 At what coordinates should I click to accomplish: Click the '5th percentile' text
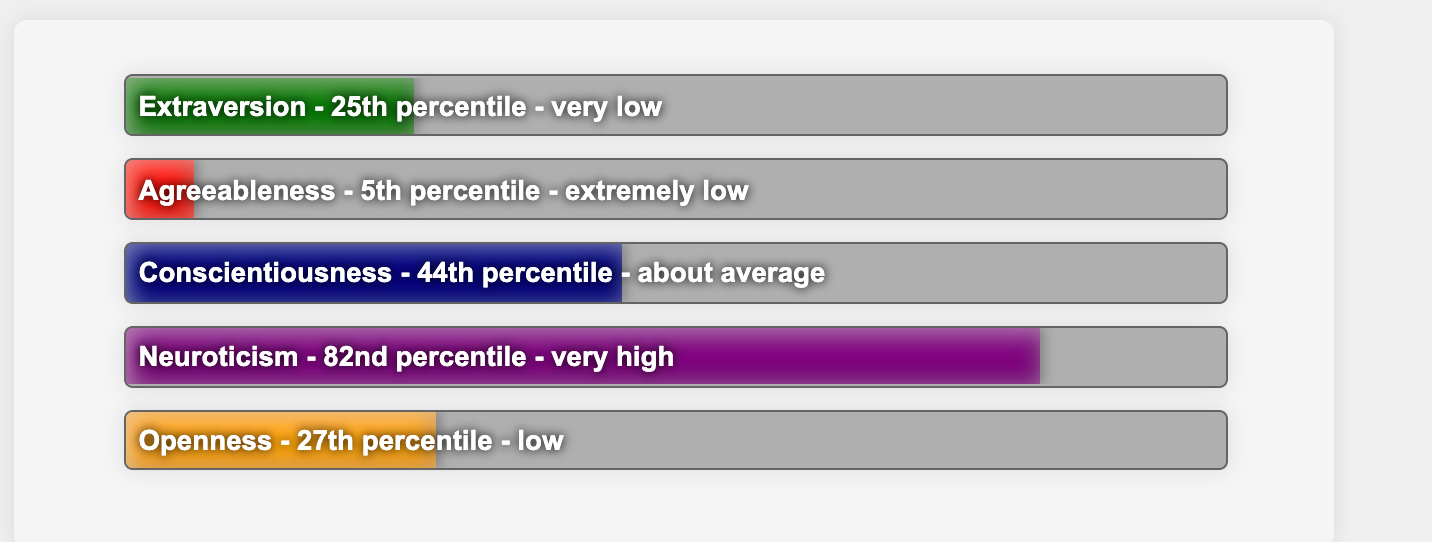pyautogui.click(x=450, y=190)
